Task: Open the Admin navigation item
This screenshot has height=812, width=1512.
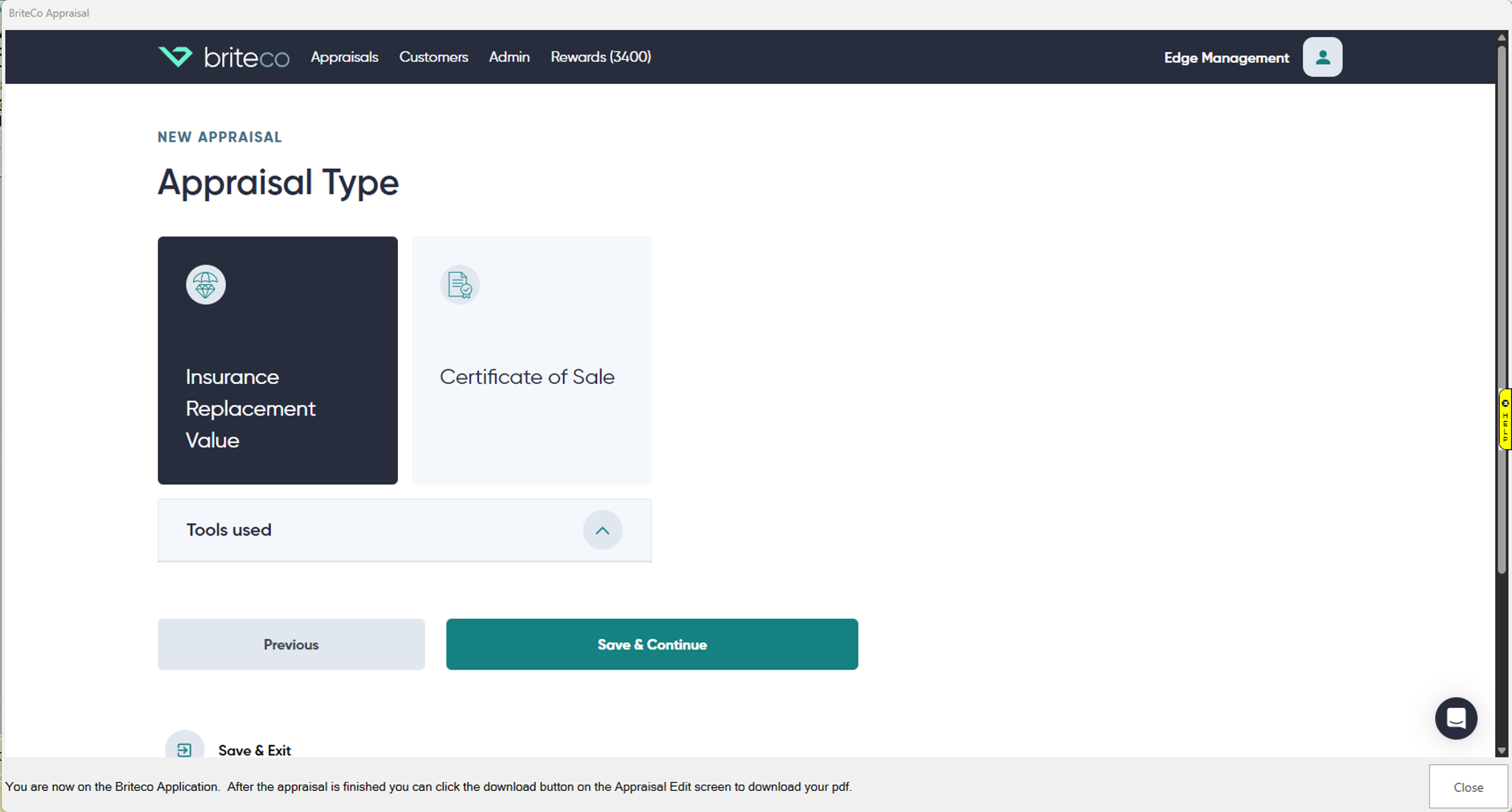Action: click(509, 57)
